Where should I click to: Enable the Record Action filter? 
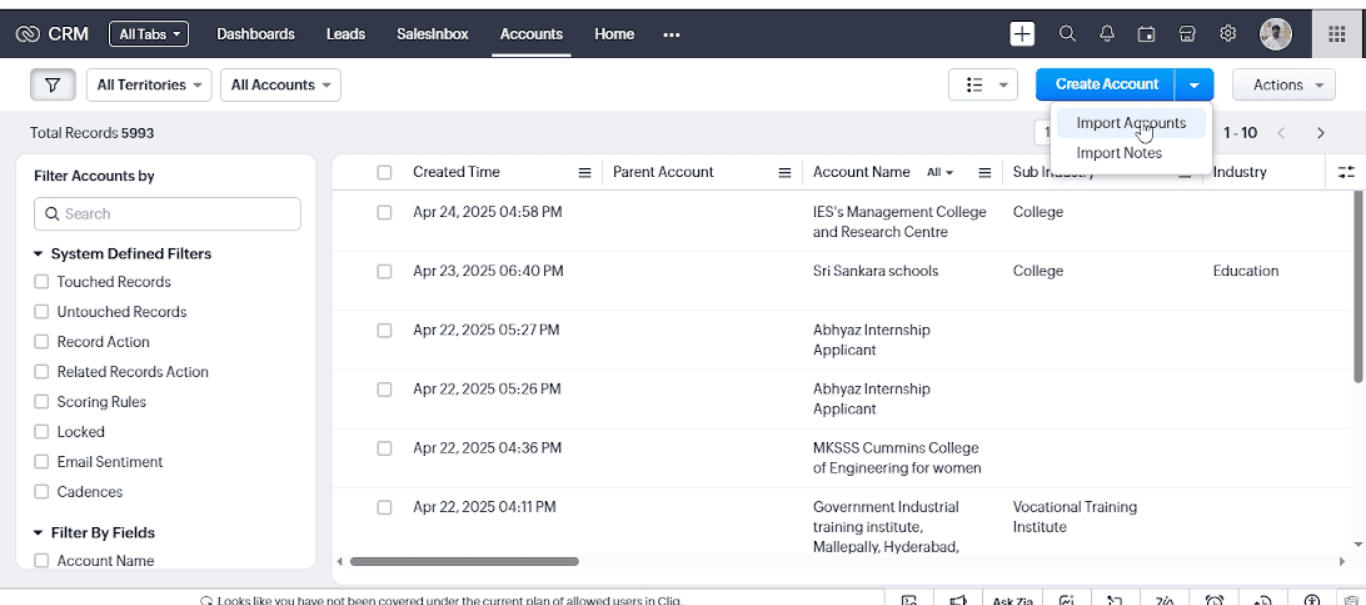click(x=41, y=342)
